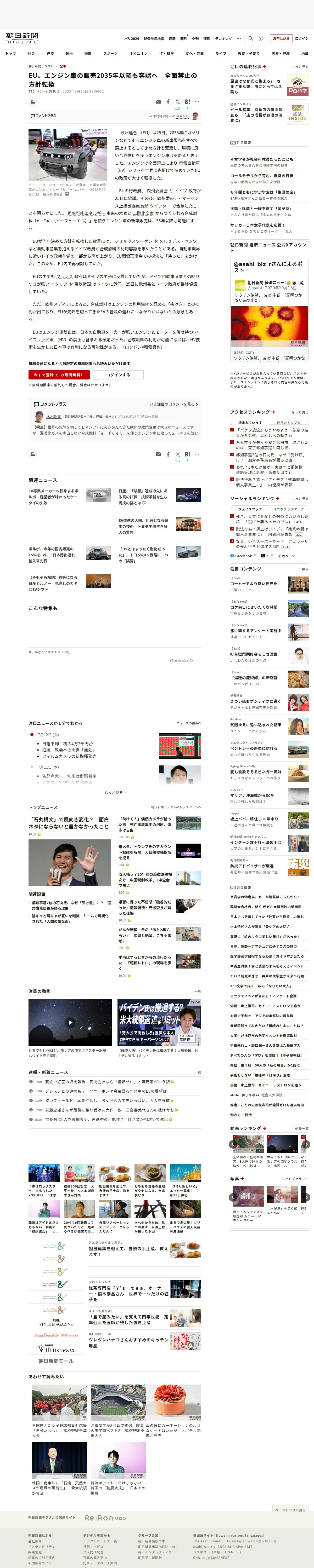Open the three-dots more menu in header

(239, 38)
